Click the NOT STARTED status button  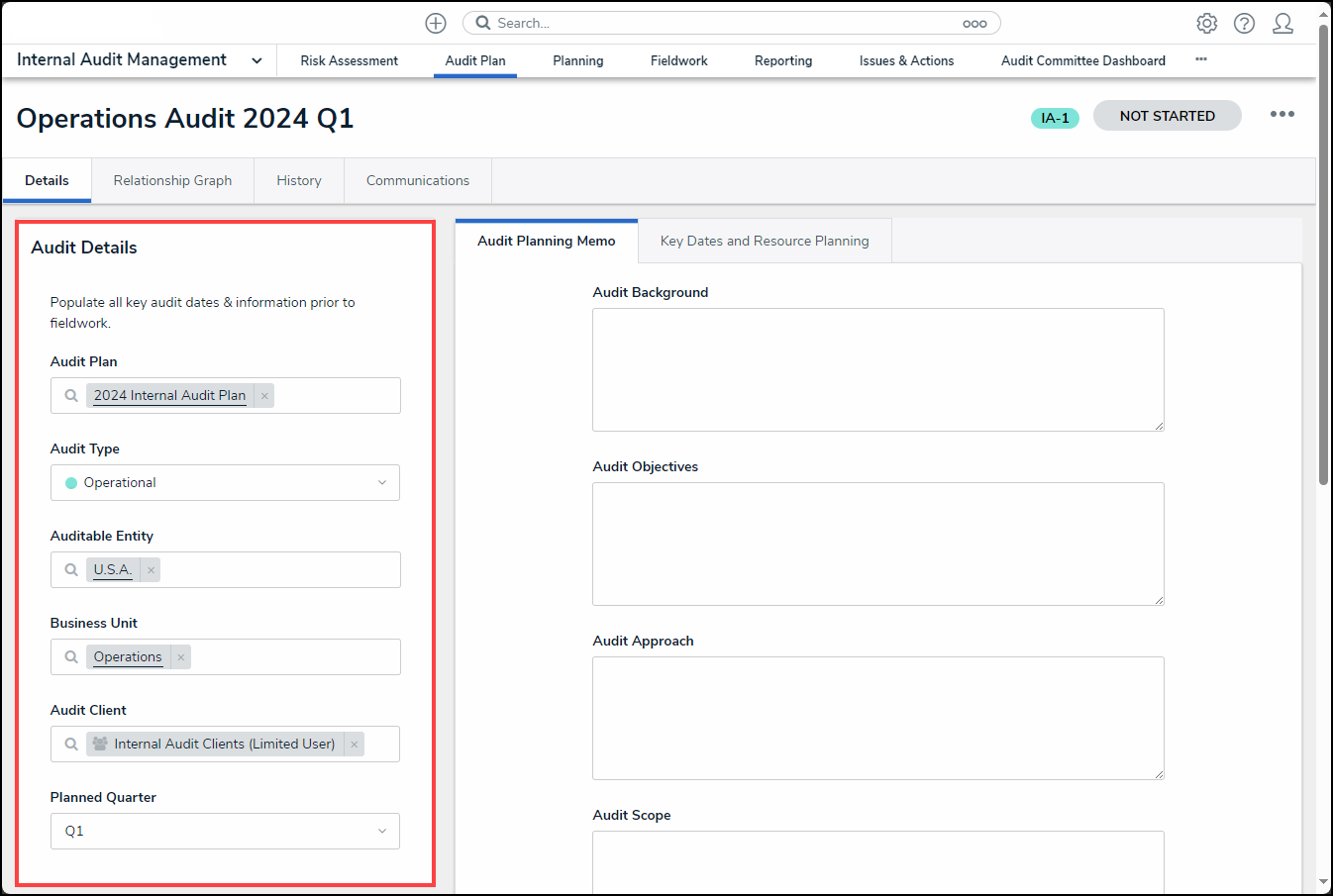(1167, 116)
